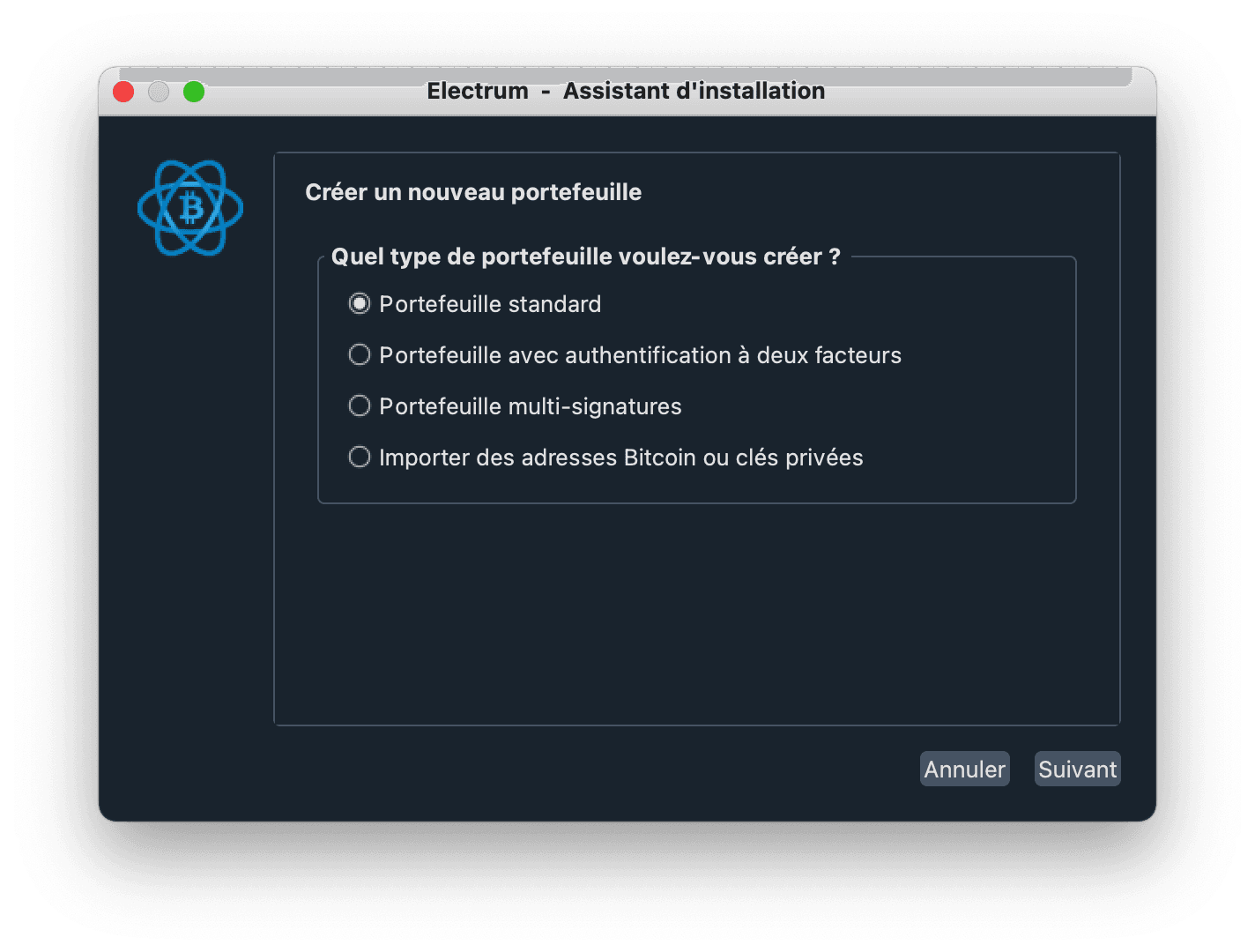Click the title bar text "Electrum - Assistant d'installation"
This screenshot has width=1255, height=952.
tap(627, 91)
